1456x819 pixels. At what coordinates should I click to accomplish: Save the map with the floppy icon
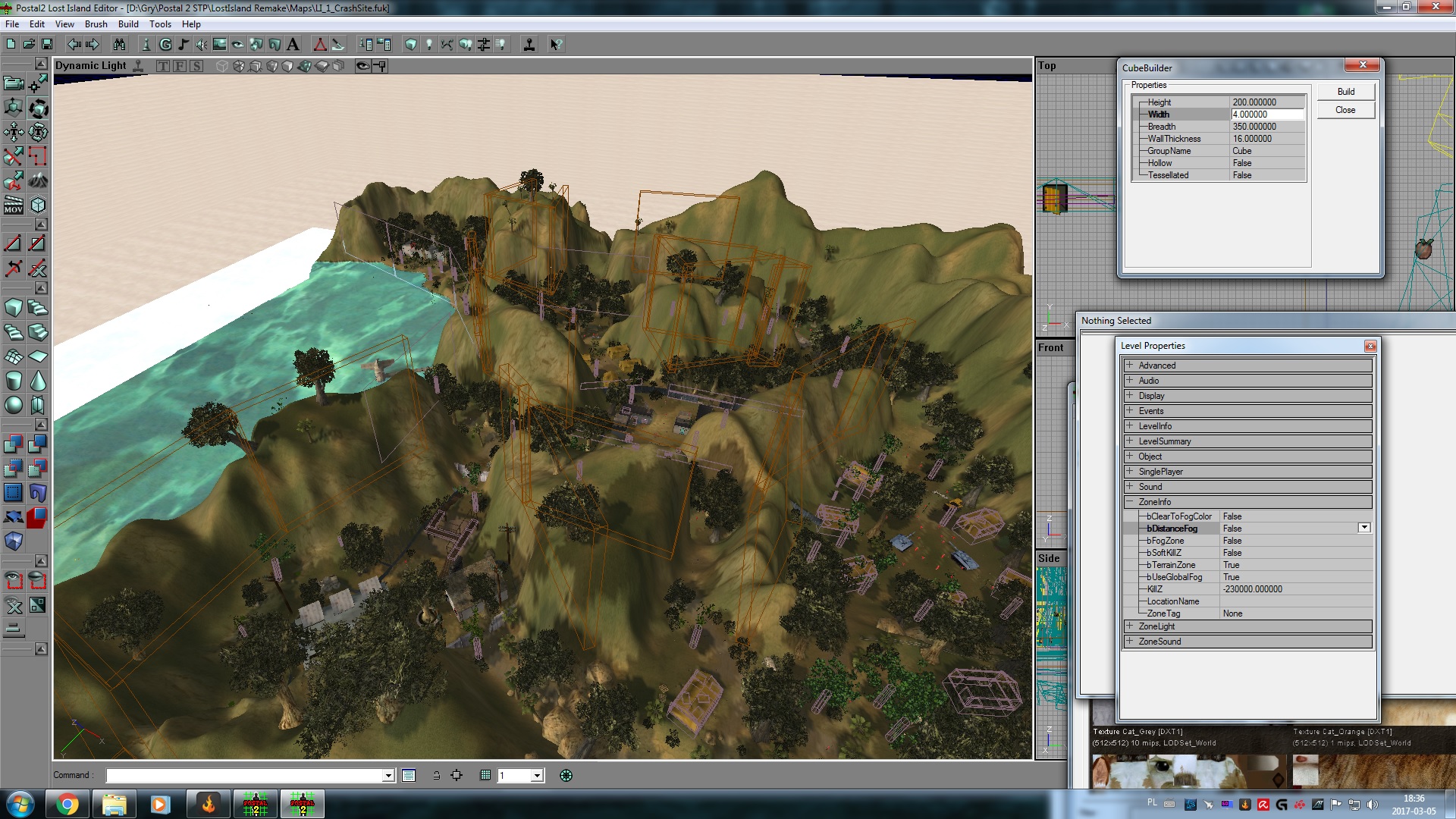tap(47, 44)
